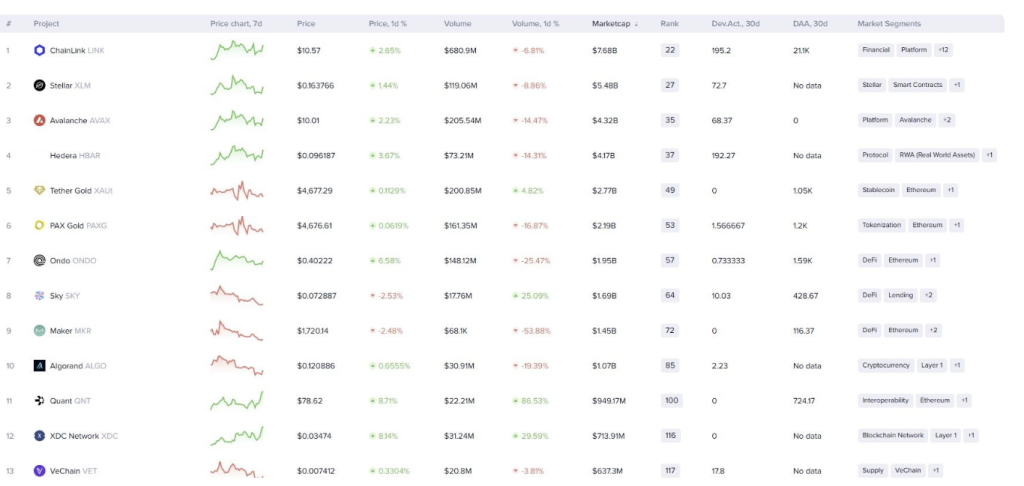
Task: Open the XDC Network XDC project
Action: pos(84,436)
